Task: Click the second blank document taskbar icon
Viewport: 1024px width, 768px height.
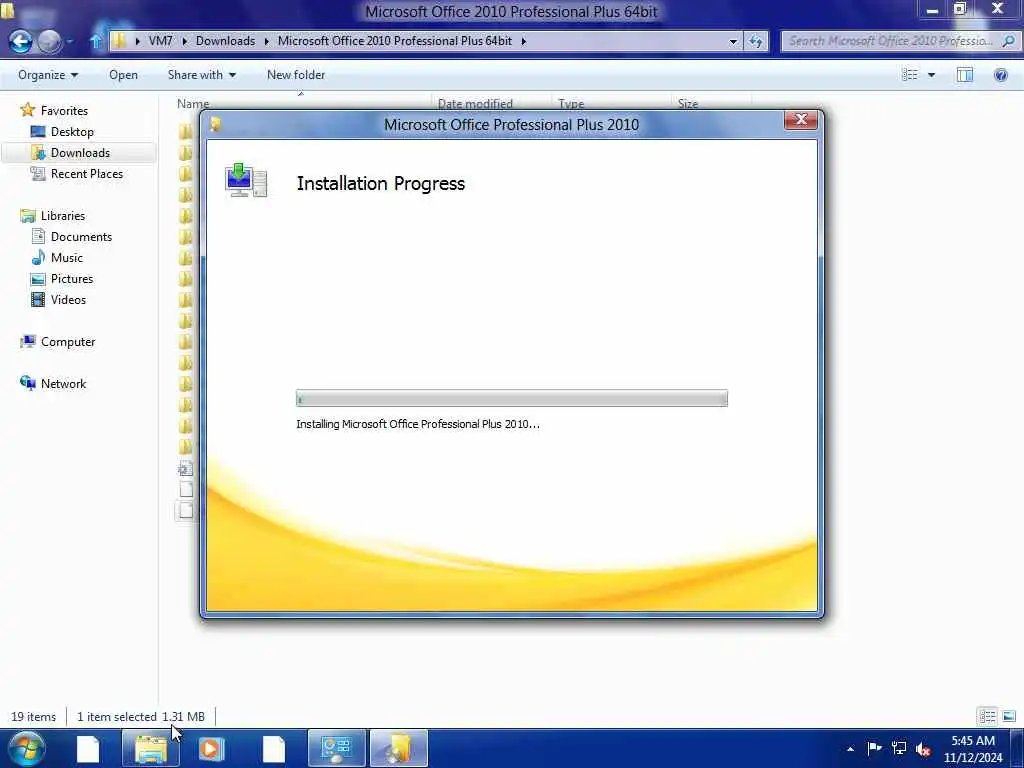Action: (274, 749)
